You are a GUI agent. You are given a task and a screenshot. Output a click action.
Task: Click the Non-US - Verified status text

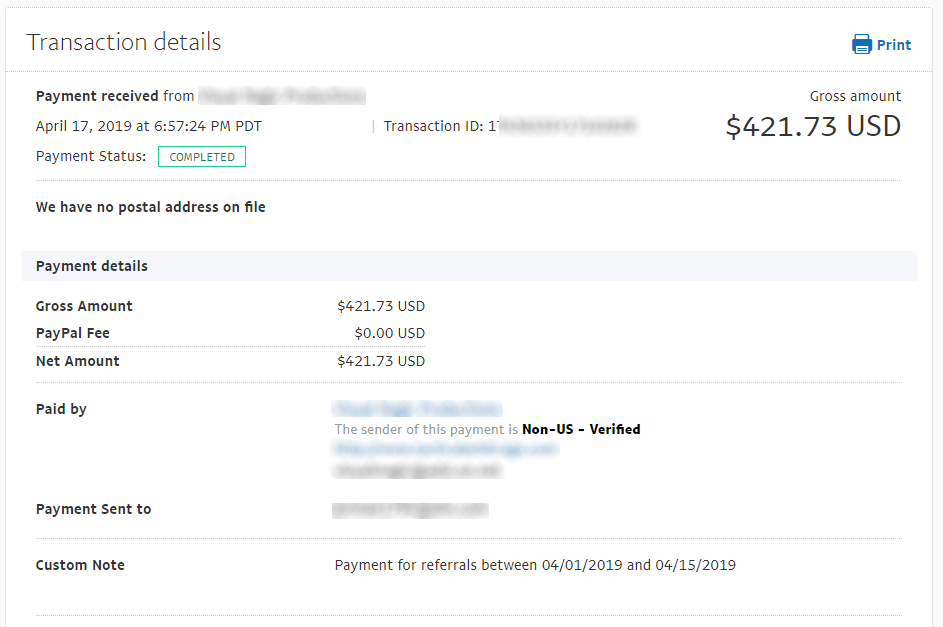click(581, 429)
